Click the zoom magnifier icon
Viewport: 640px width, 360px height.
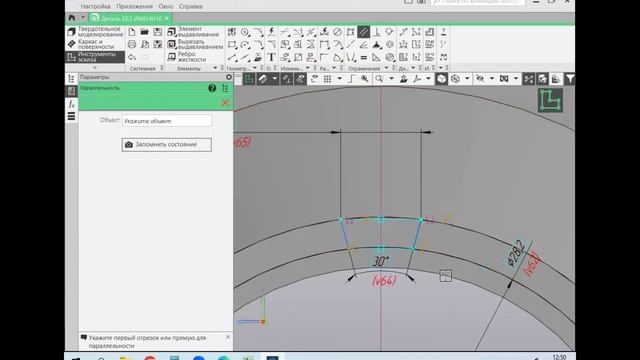pyautogui.click(x=379, y=79)
